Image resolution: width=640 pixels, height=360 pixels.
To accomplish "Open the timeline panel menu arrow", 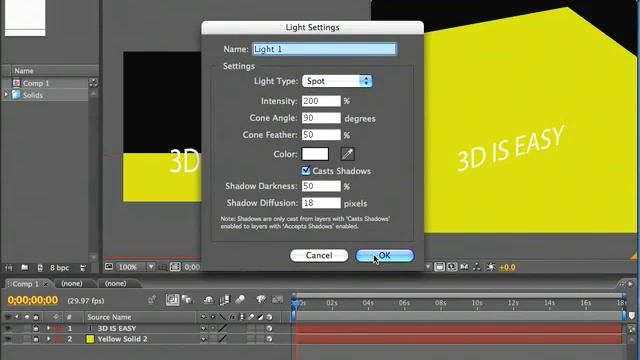I will pyautogui.click(x=630, y=284).
